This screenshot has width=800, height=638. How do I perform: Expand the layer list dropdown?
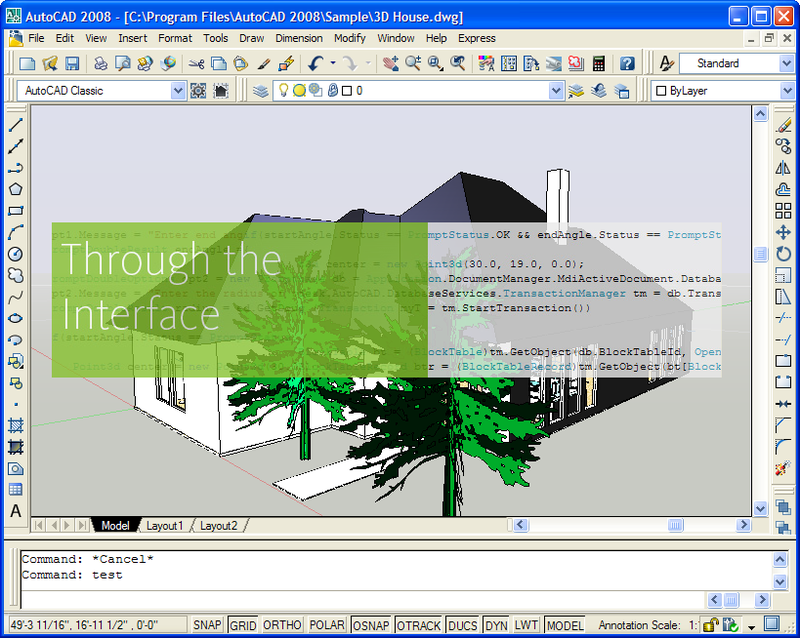pyautogui.click(x=551, y=90)
